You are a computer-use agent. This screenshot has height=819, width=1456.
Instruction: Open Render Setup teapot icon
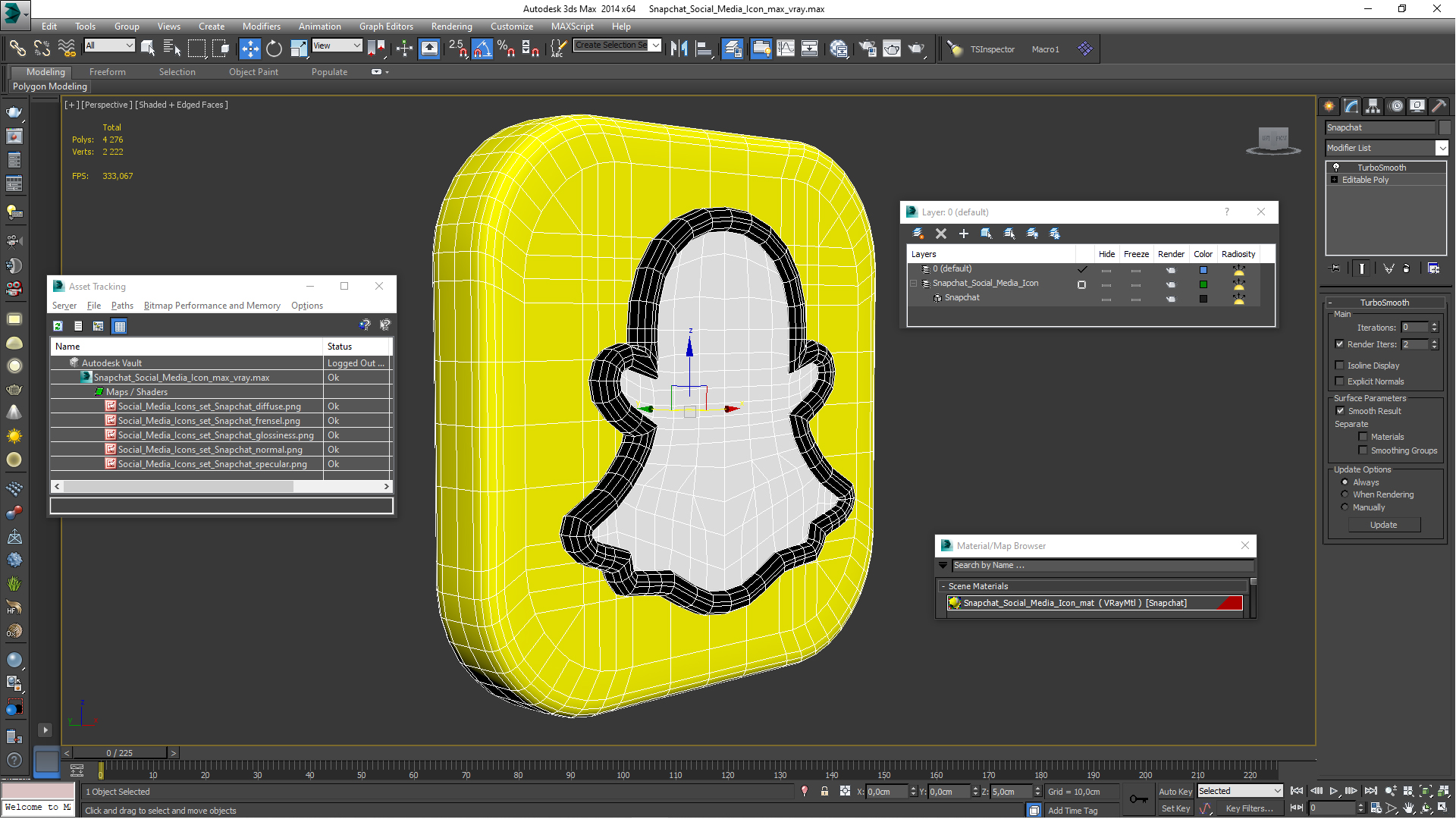[x=867, y=49]
